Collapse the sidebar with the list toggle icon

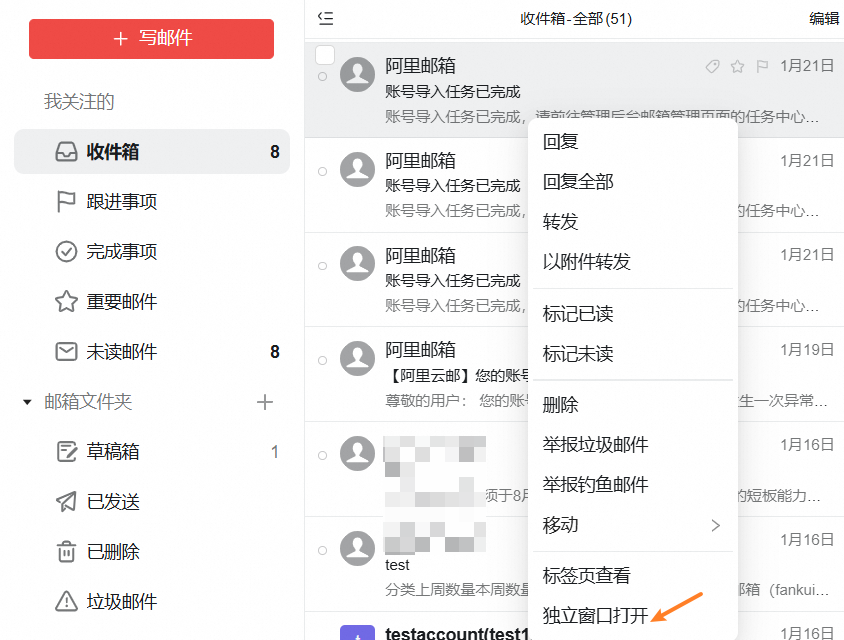point(326,18)
